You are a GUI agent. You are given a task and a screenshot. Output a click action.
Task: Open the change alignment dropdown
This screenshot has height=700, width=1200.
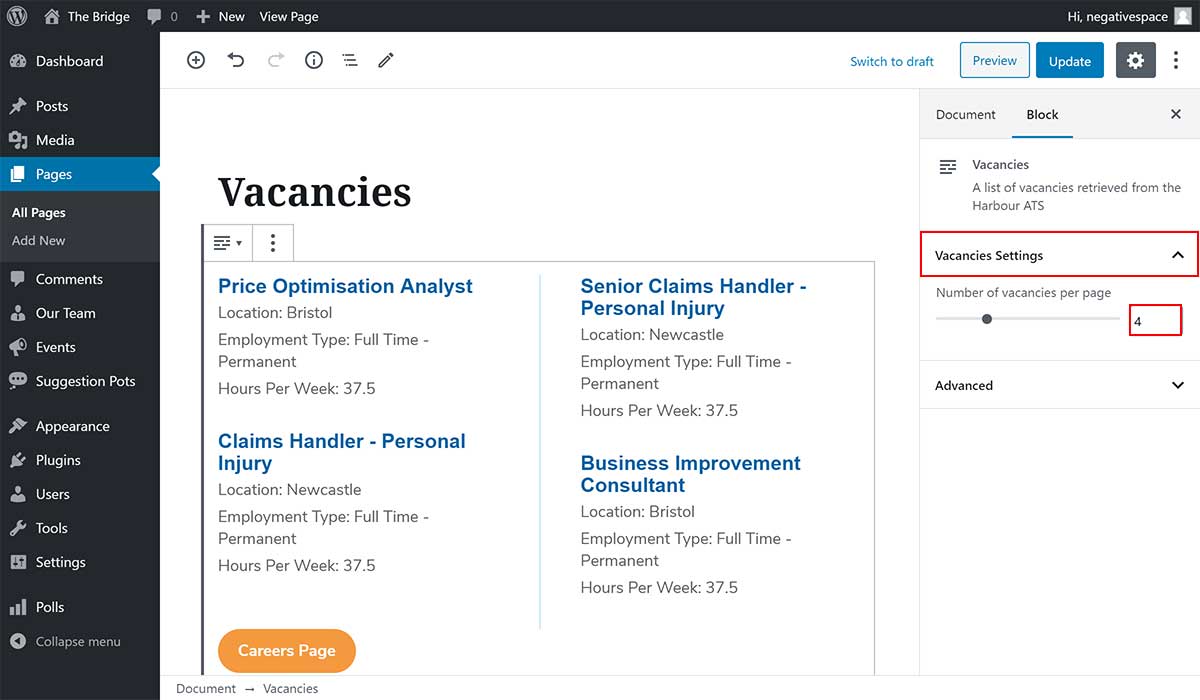tap(227, 243)
